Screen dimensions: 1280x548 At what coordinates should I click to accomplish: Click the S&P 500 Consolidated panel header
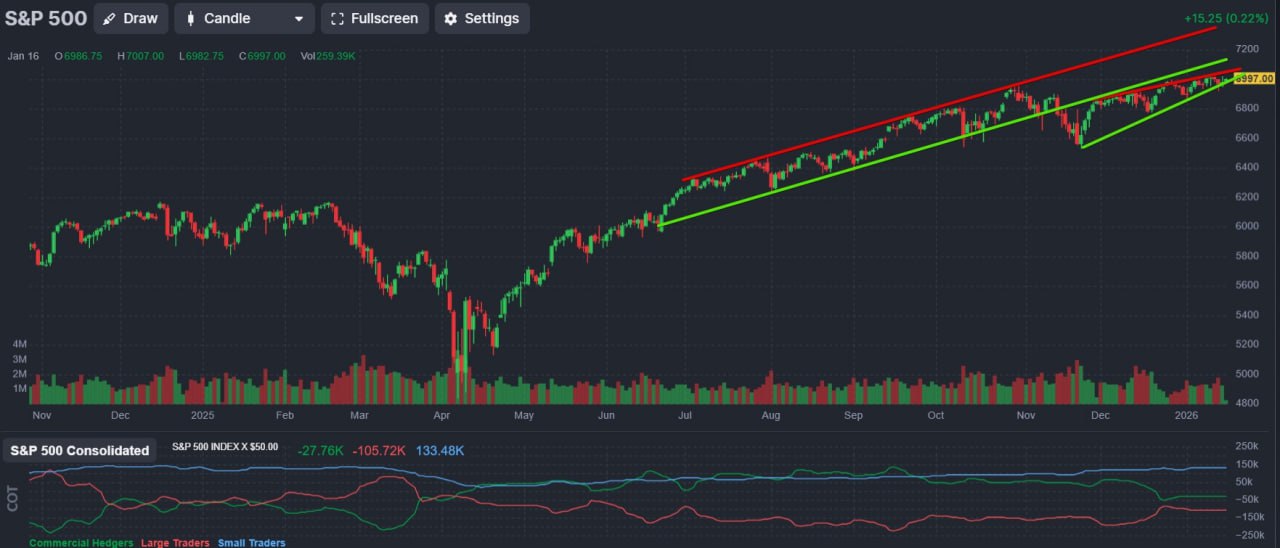coord(80,451)
